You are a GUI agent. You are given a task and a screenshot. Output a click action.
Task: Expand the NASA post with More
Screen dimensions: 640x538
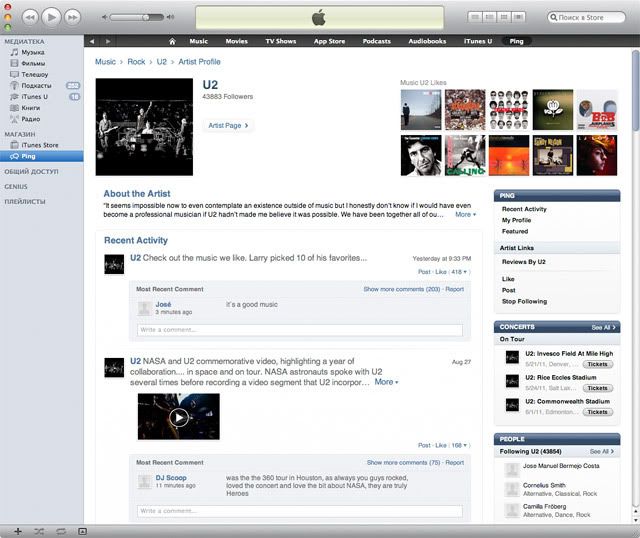386,382
